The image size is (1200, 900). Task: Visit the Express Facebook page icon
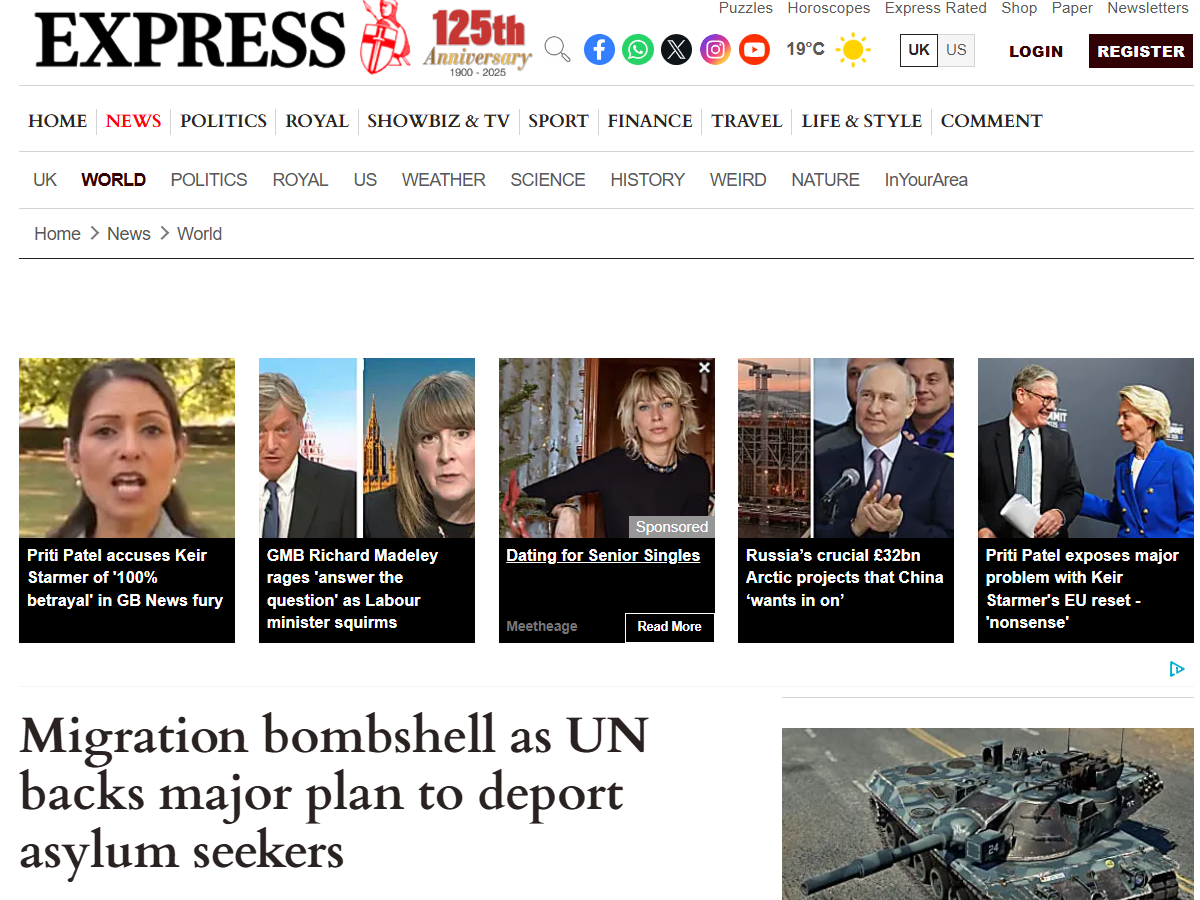coord(599,49)
